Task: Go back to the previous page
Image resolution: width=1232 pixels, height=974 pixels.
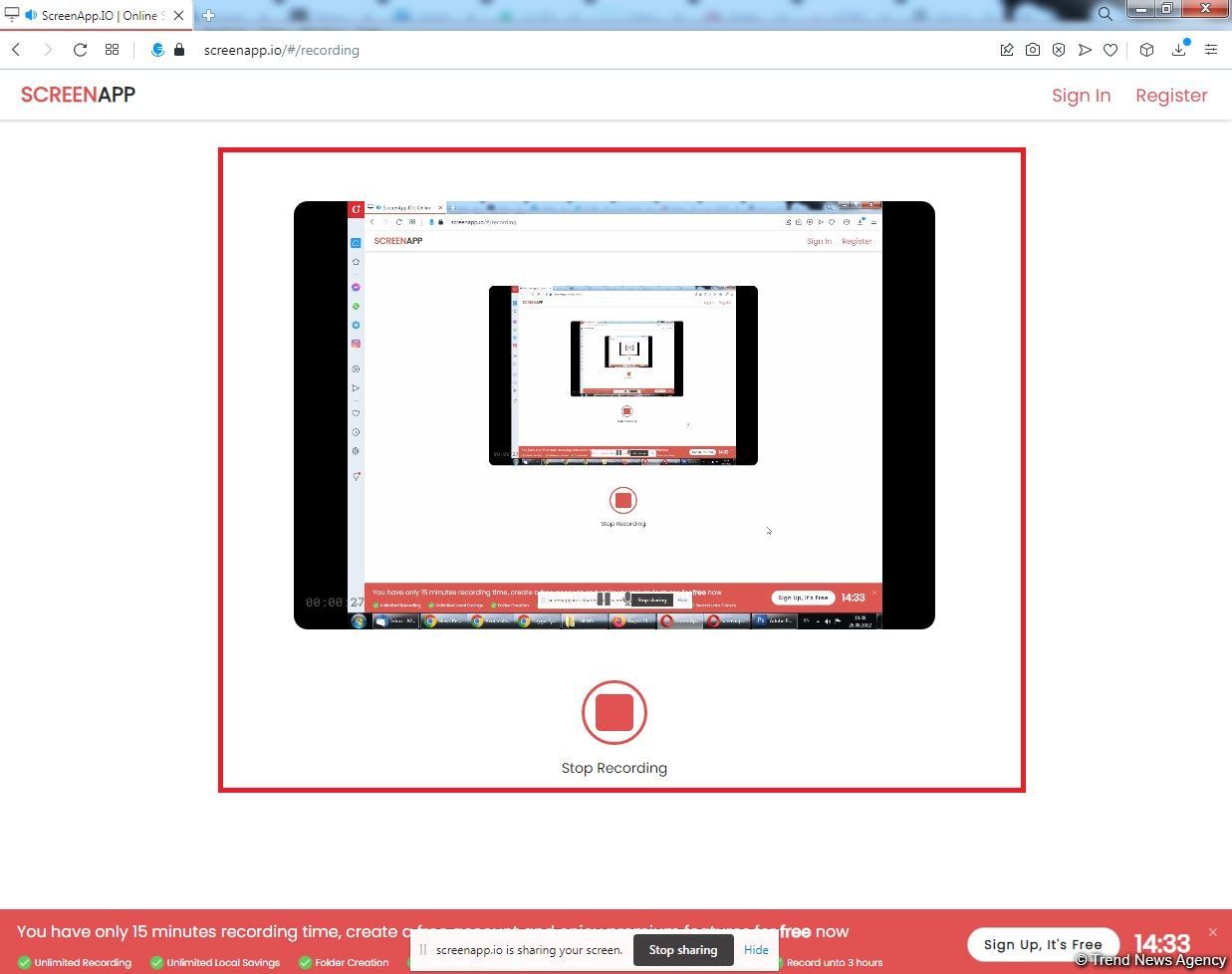Action: [x=17, y=50]
